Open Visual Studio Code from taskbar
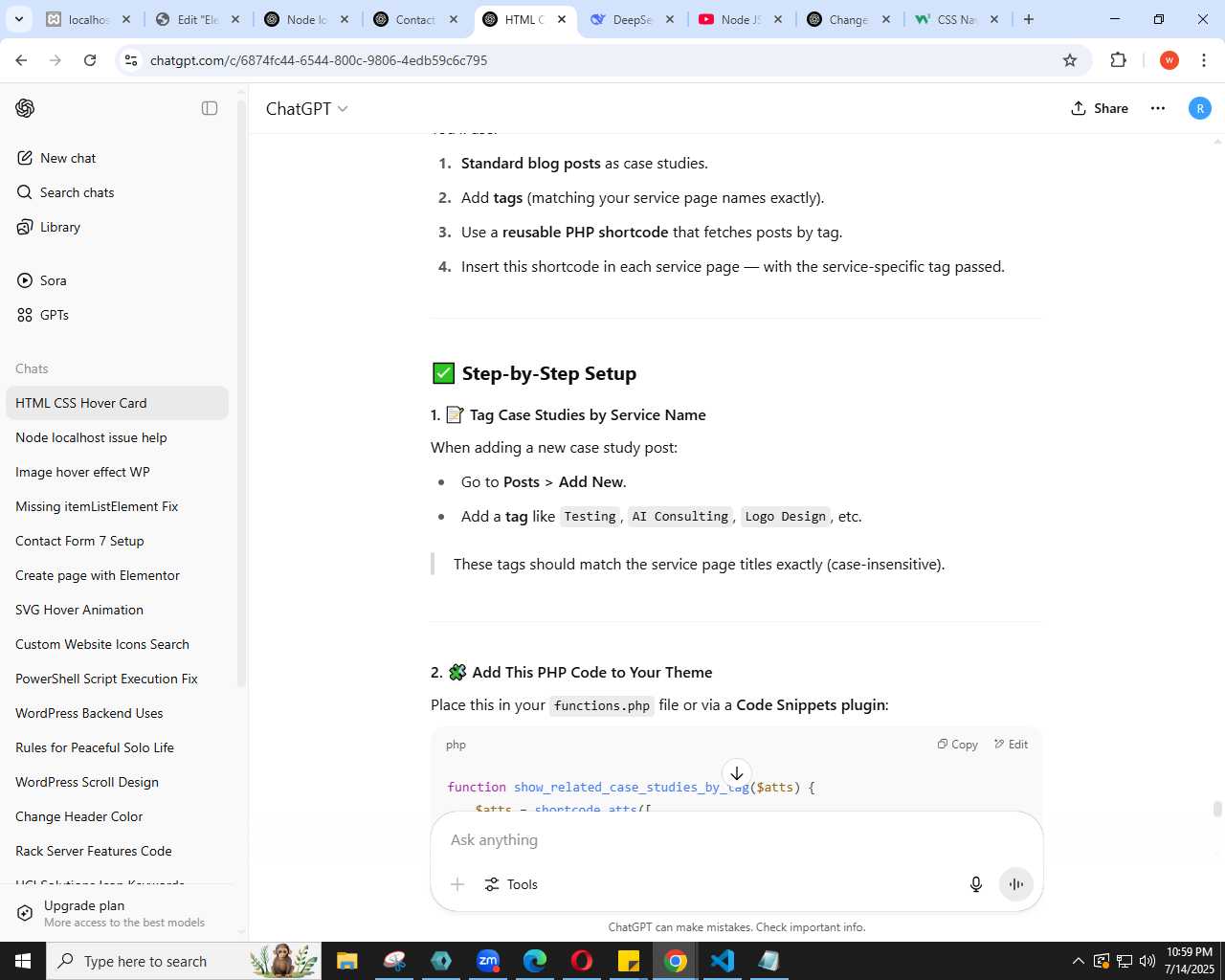1225x980 pixels. tap(723, 961)
